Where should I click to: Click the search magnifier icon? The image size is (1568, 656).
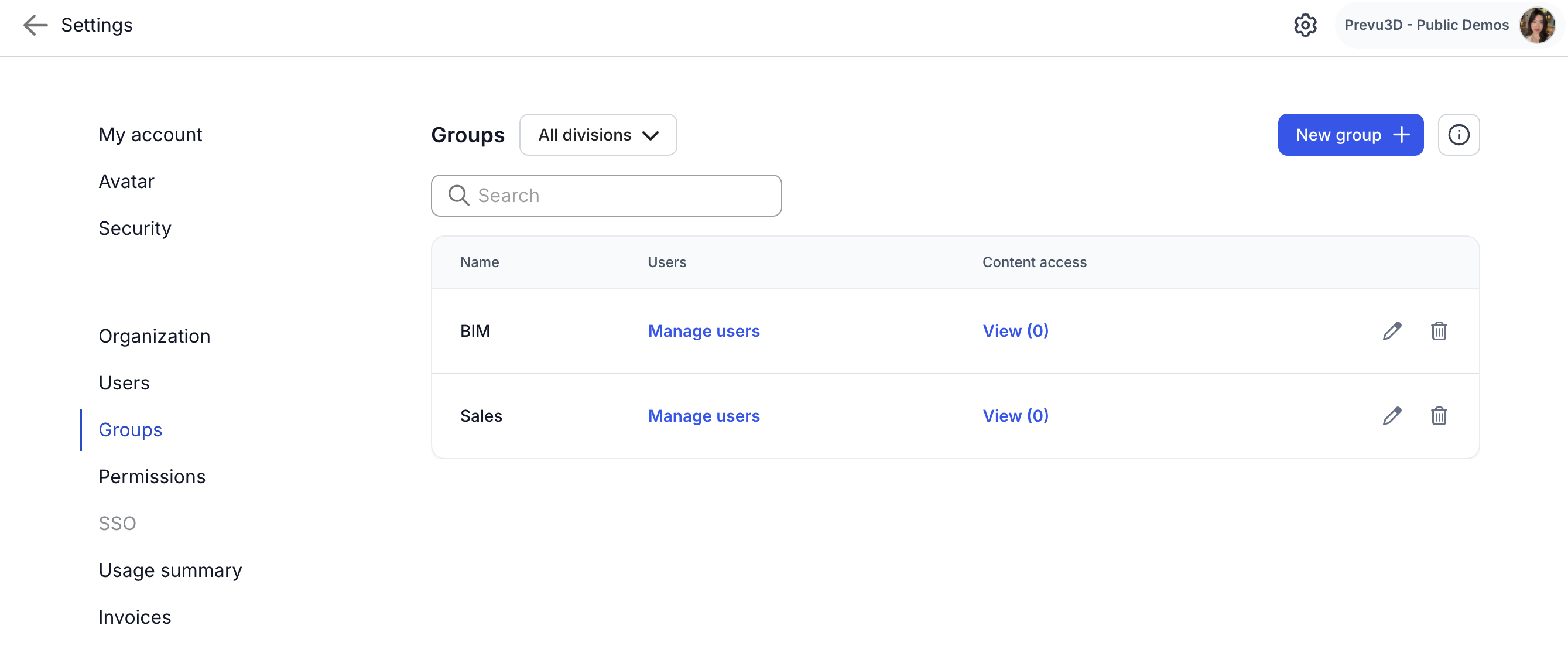(x=458, y=196)
